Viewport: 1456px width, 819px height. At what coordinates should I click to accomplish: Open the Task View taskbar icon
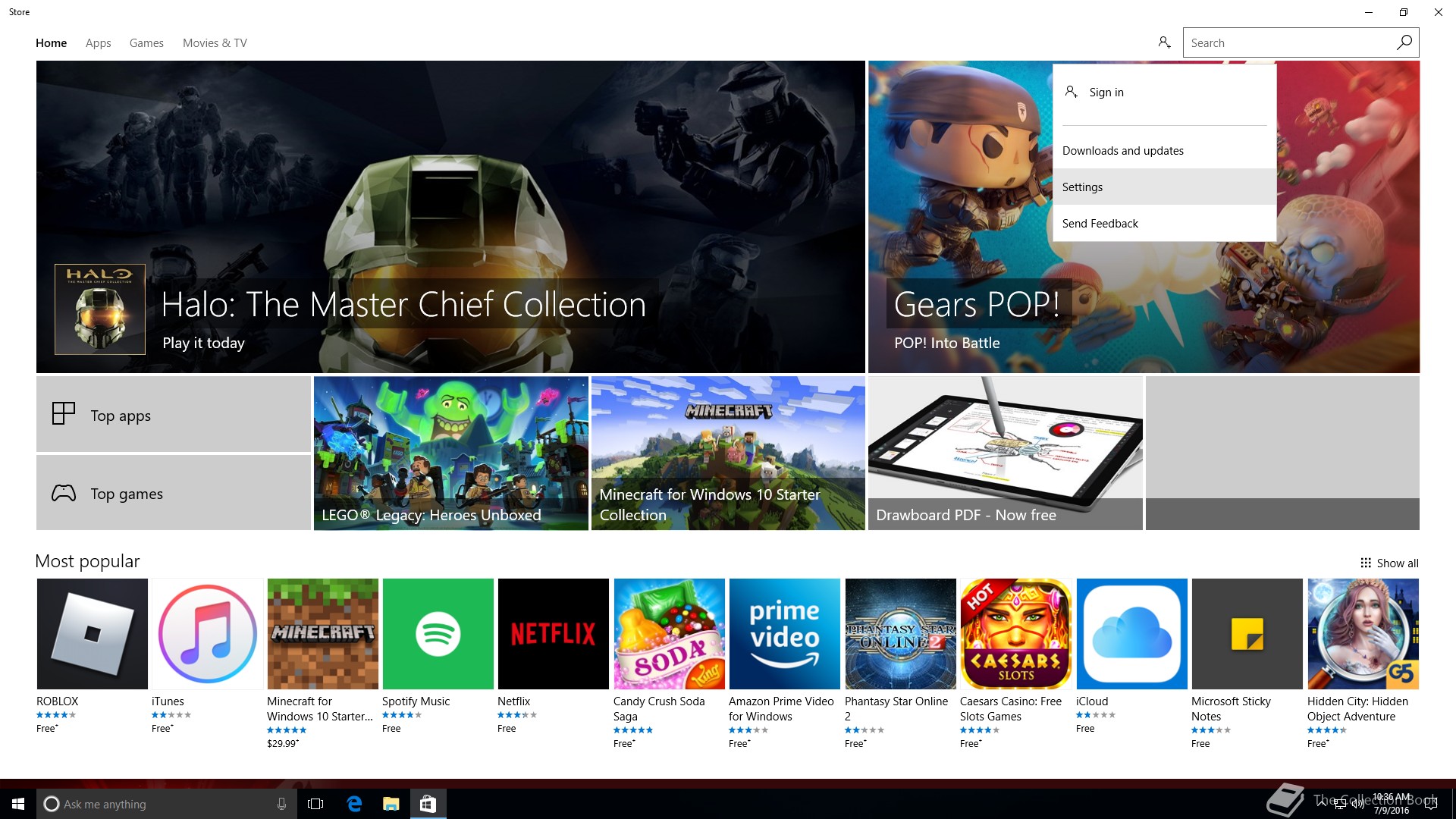click(x=315, y=804)
